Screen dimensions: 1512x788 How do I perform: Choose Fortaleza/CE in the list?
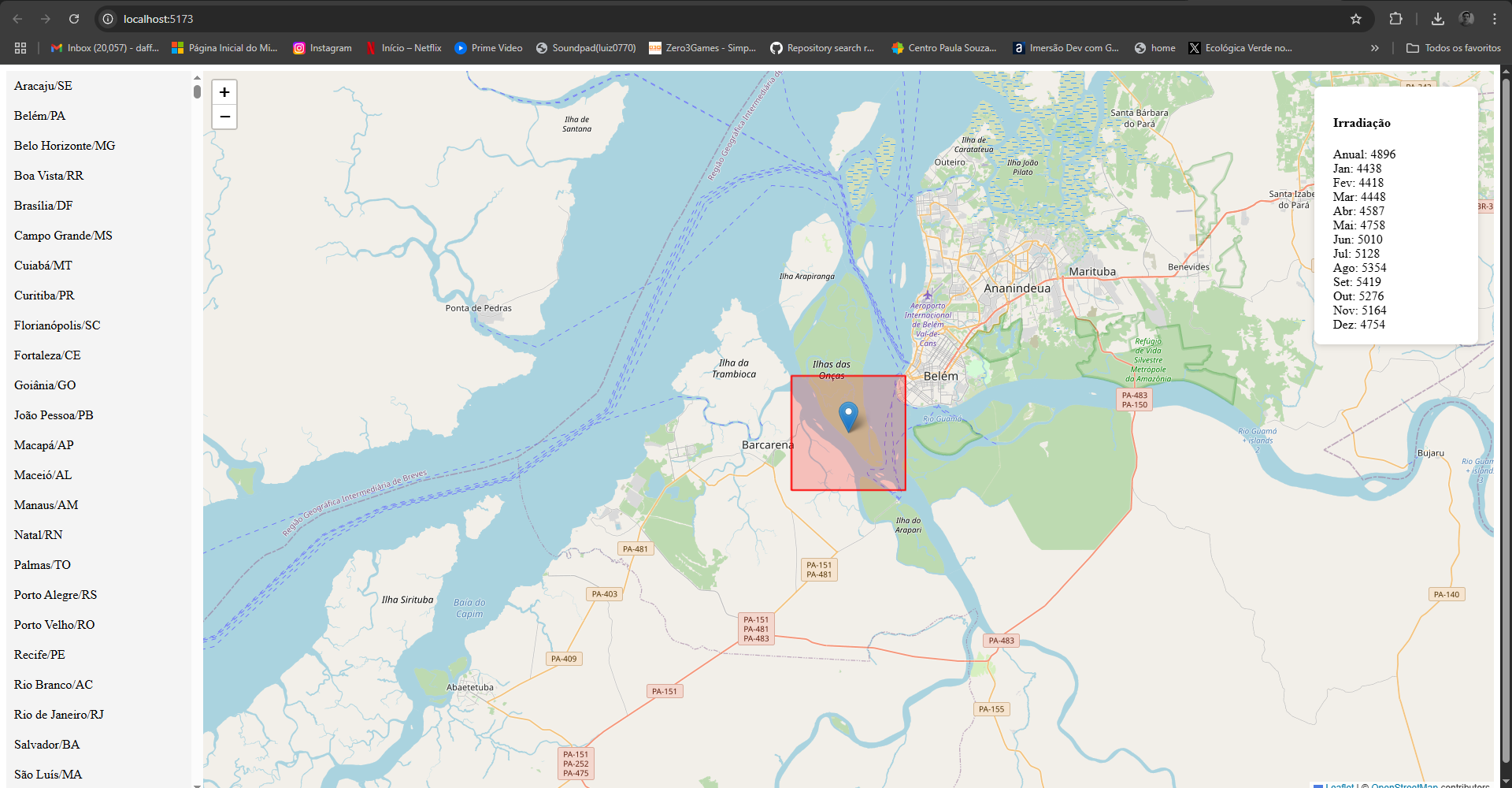coord(98,355)
